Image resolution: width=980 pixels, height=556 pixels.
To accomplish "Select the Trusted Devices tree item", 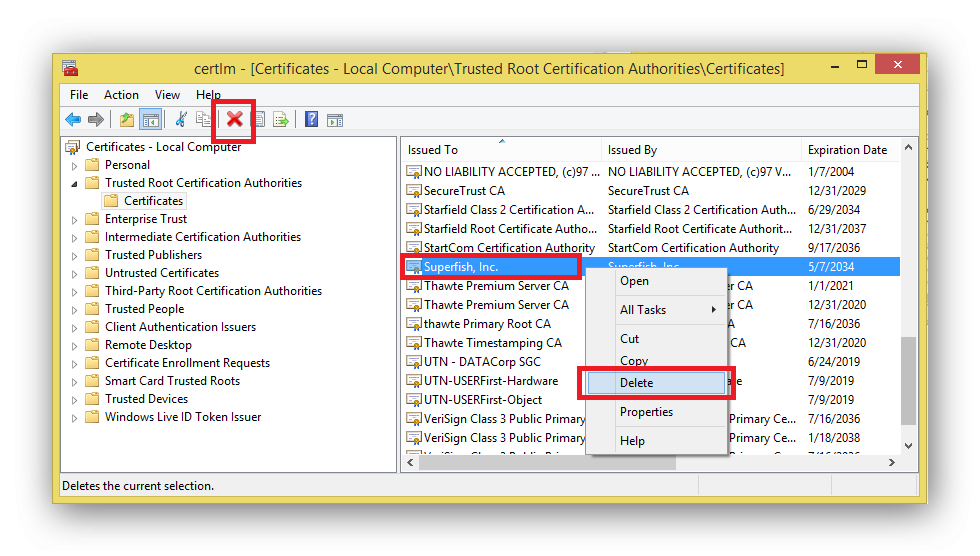I will click(x=146, y=399).
